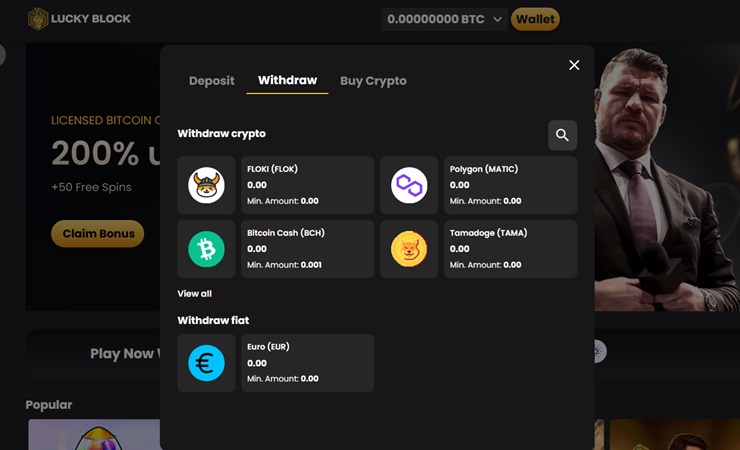The width and height of the screenshot is (740, 450).
Task: Switch to the Deposit tab
Action: (x=211, y=81)
